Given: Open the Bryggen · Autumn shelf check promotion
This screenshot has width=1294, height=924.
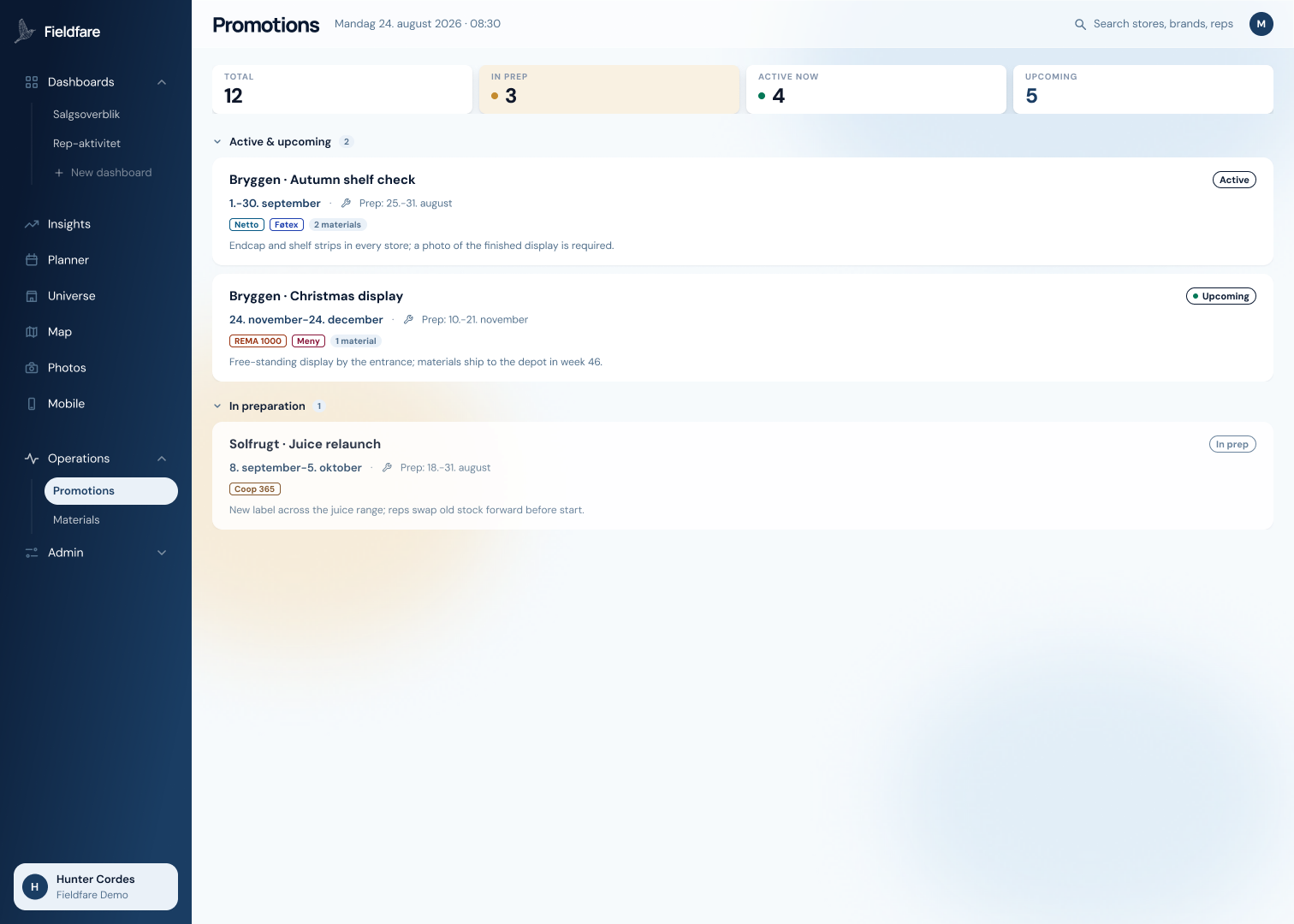Looking at the screenshot, I should (x=743, y=211).
